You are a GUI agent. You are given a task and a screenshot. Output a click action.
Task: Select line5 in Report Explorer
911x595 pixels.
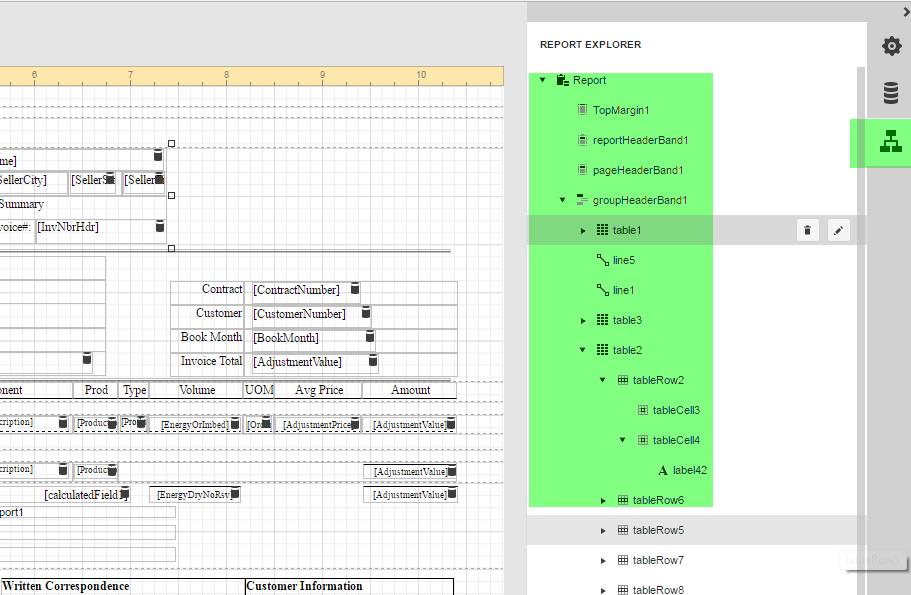coord(623,260)
